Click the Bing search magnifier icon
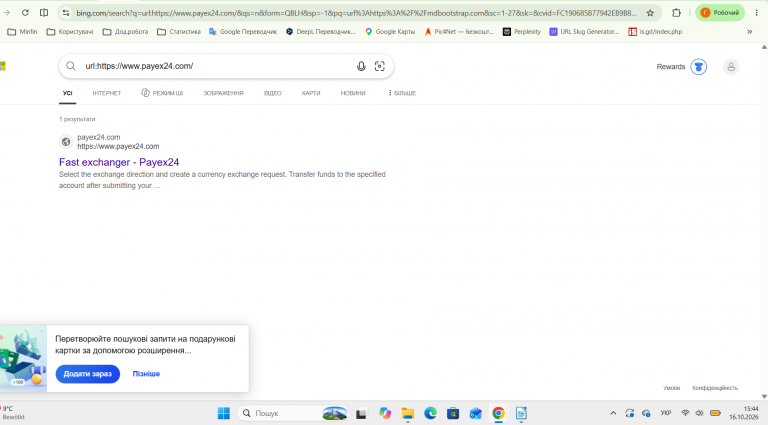The height and width of the screenshot is (425, 768). click(71, 66)
